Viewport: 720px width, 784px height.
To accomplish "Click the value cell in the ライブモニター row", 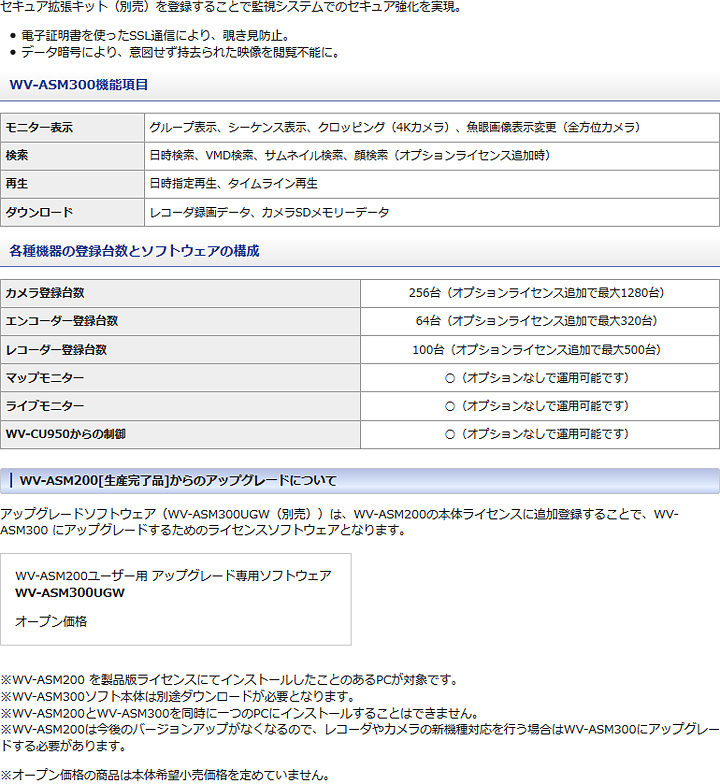I will pos(540,406).
